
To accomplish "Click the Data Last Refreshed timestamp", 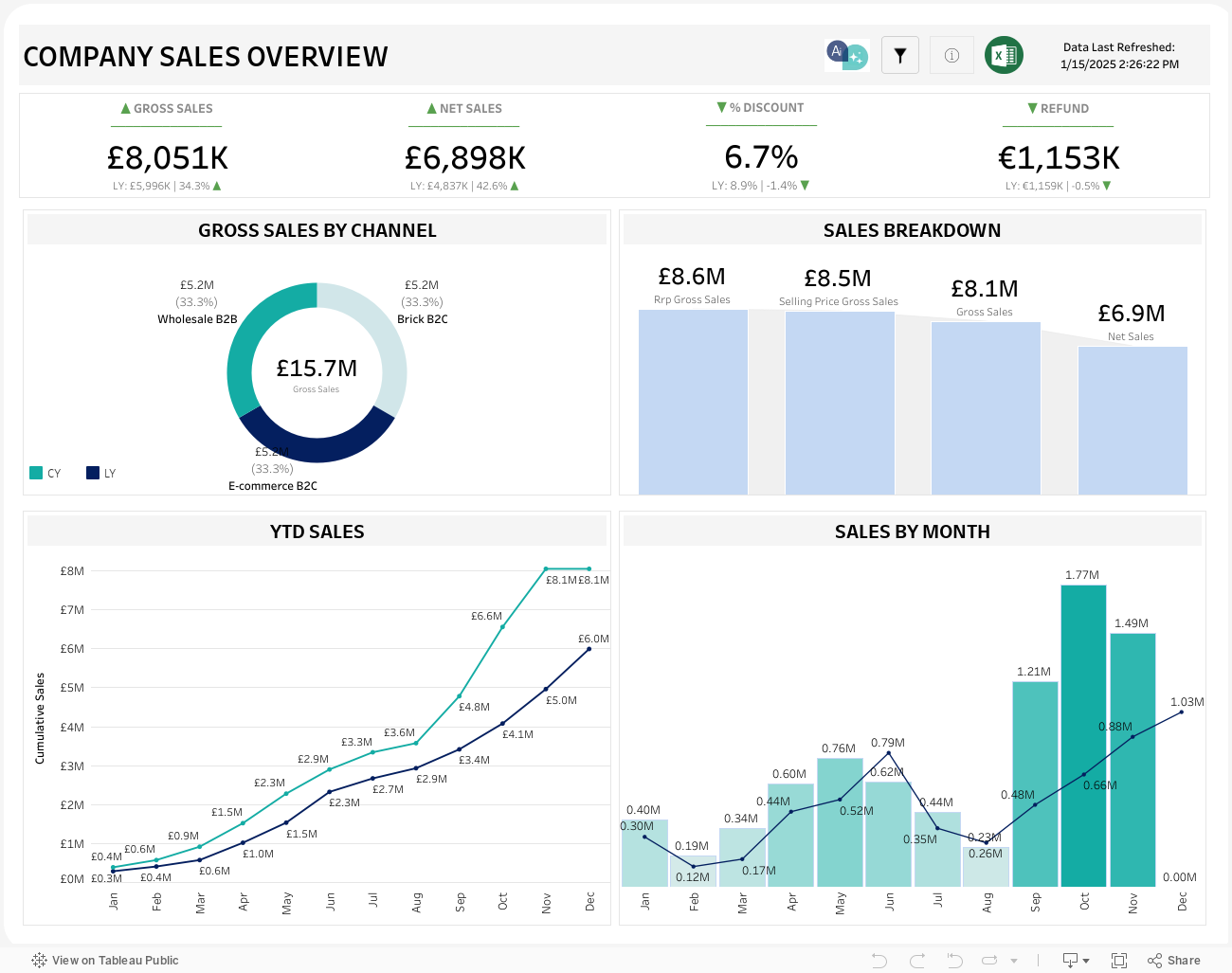I will point(1119,56).
